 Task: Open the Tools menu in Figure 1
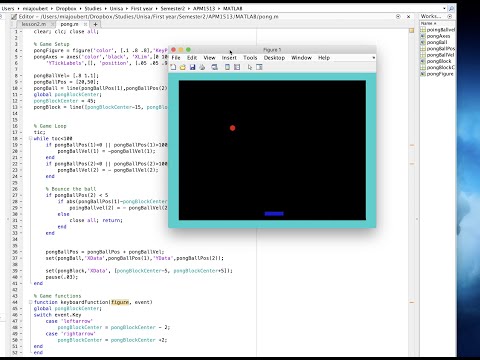tap(250, 58)
